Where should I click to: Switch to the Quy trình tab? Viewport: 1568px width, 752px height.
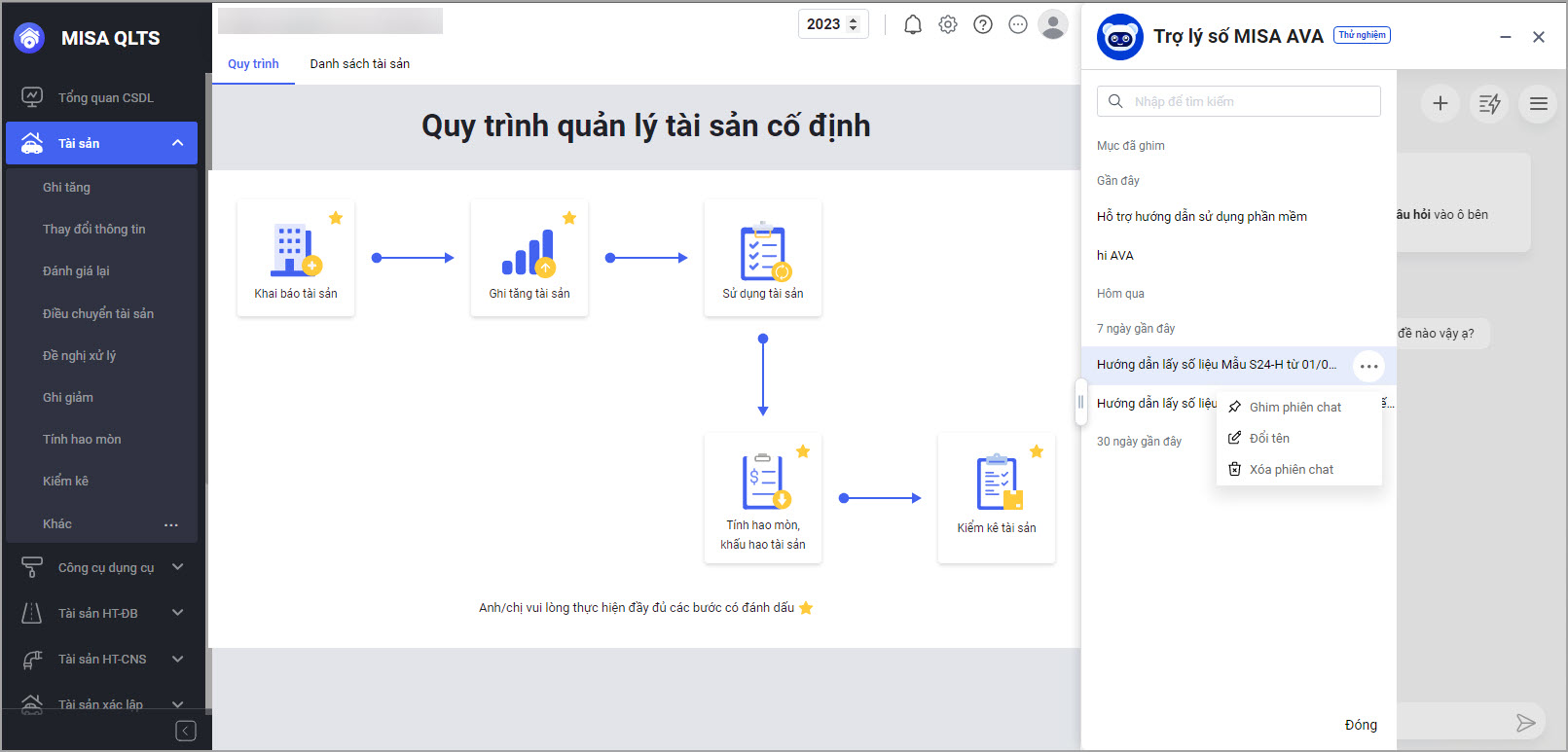click(253, 64)
